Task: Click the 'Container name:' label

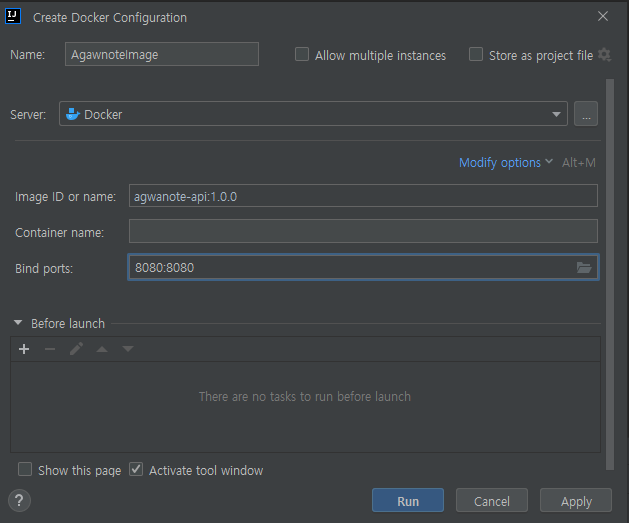Action: [59, 233]
